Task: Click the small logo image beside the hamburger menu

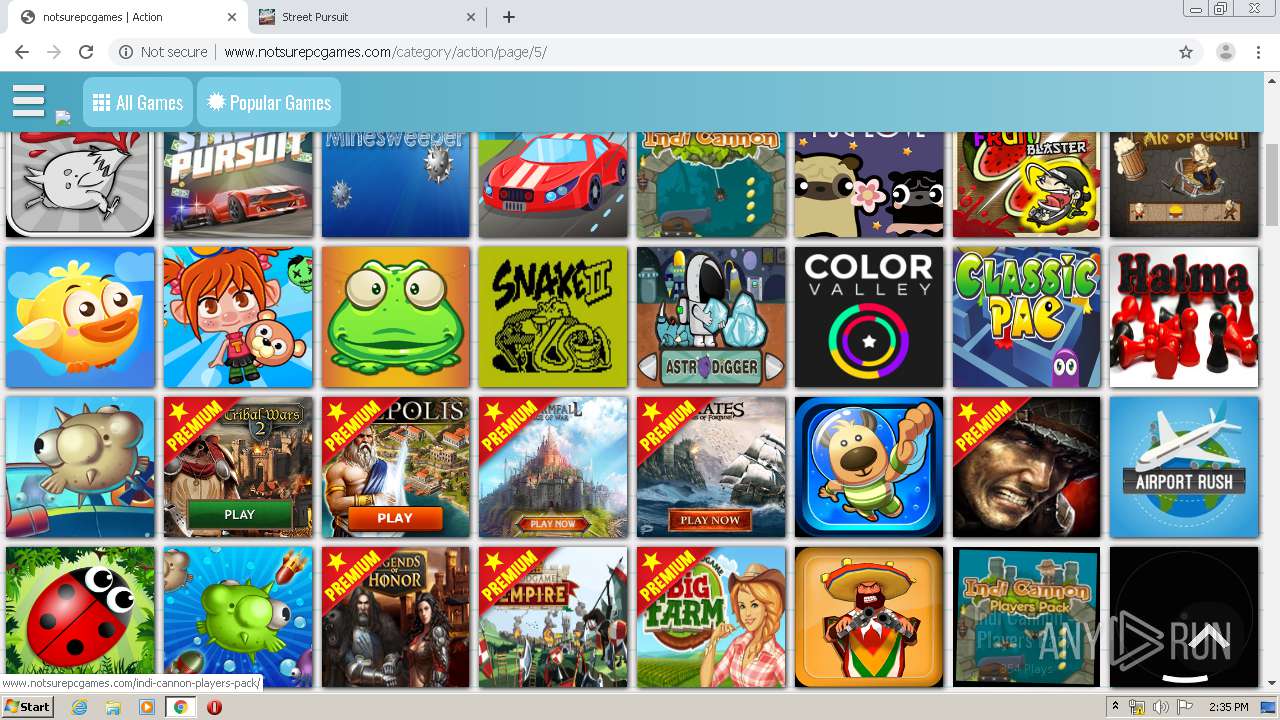Action: pyautogui.click(x=63, y=117)
